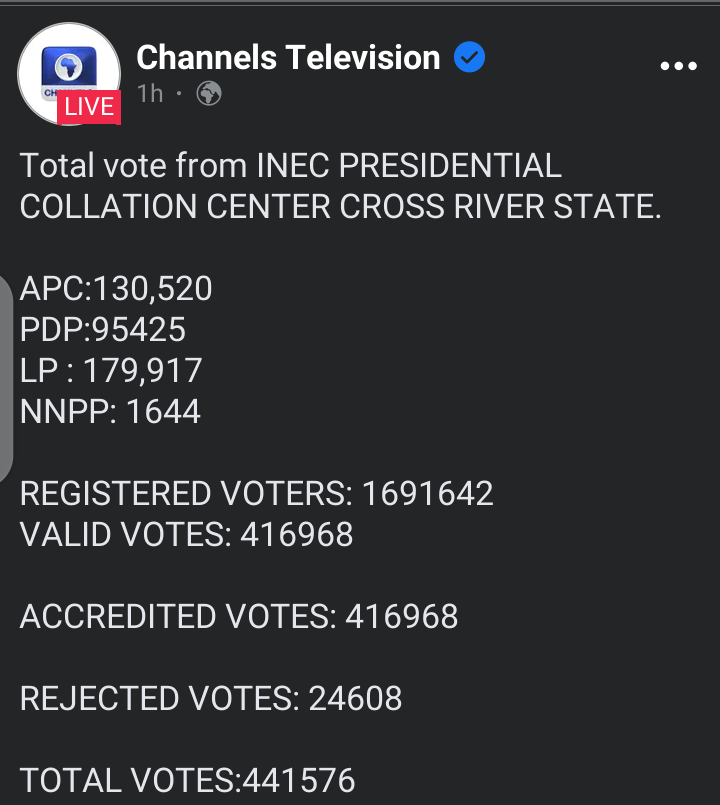Tap the PDP:95425 result line
The height and width of the screenshot is (805, 720).
[103, 330]
